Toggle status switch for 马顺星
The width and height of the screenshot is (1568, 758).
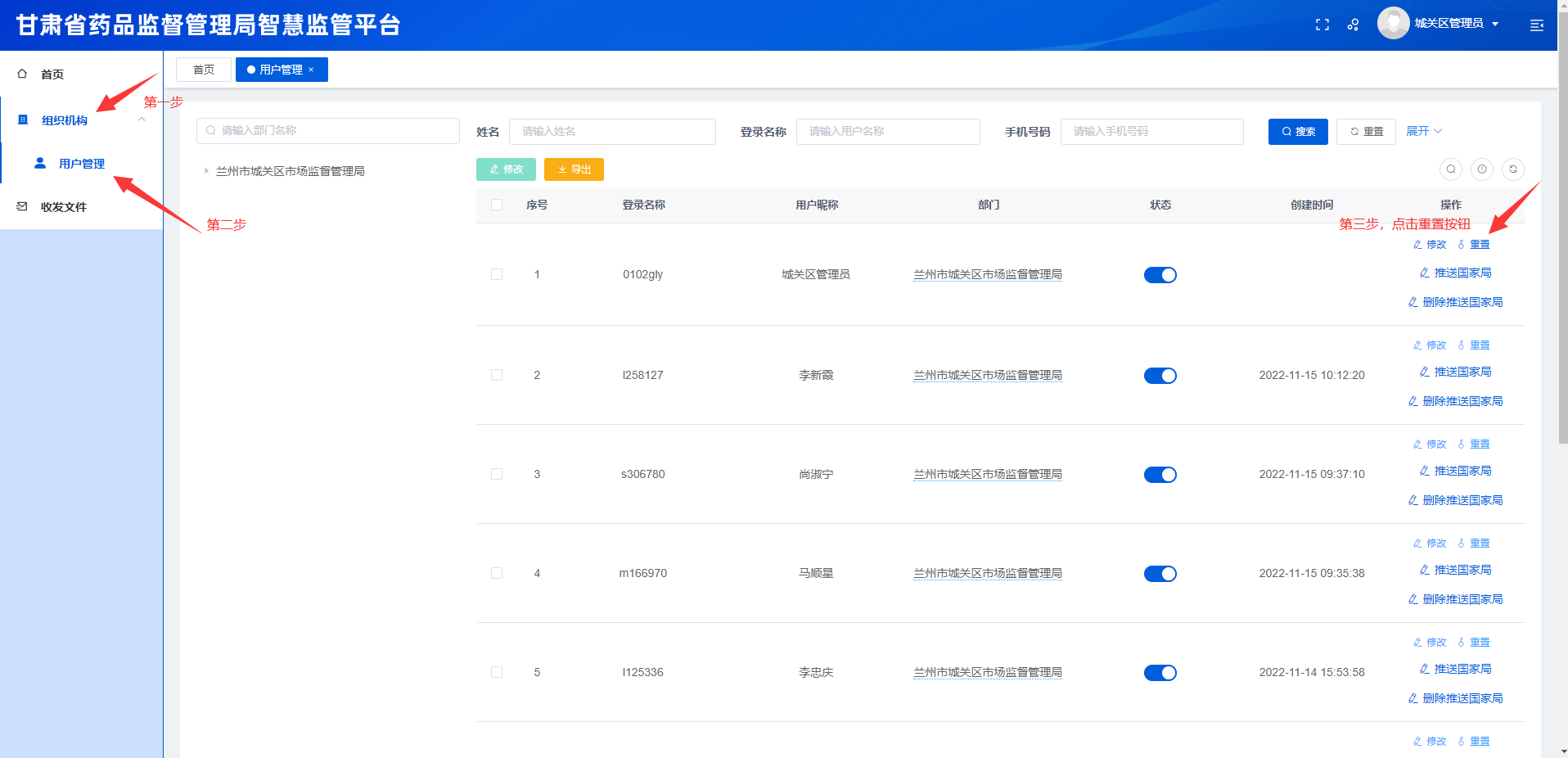1160,574
